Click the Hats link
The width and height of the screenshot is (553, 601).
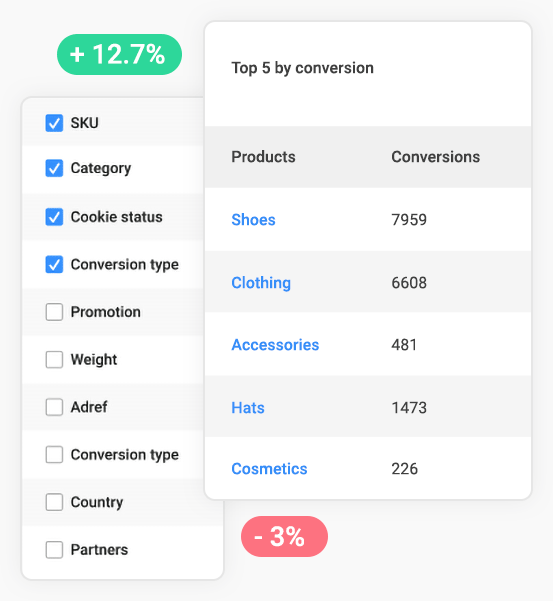[x=248, y=408]
